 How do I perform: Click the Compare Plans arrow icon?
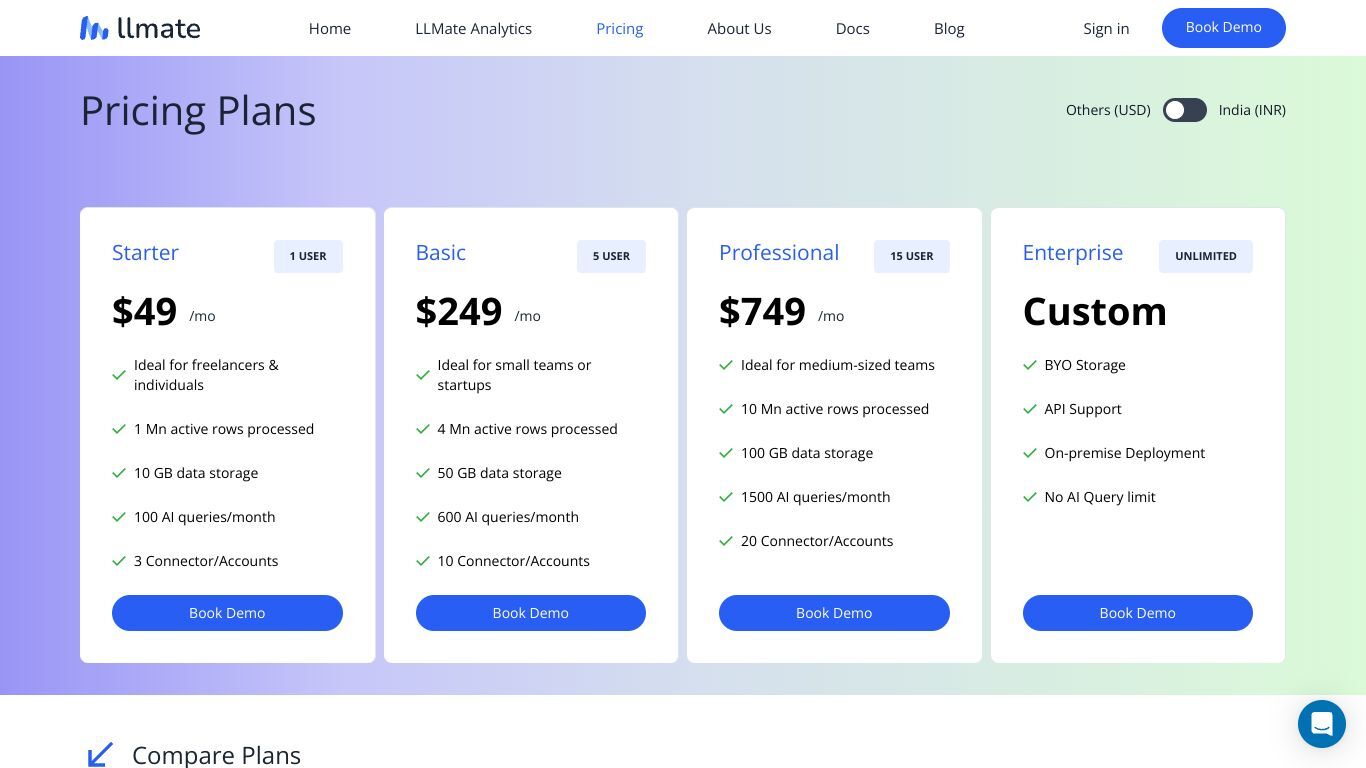100,755
